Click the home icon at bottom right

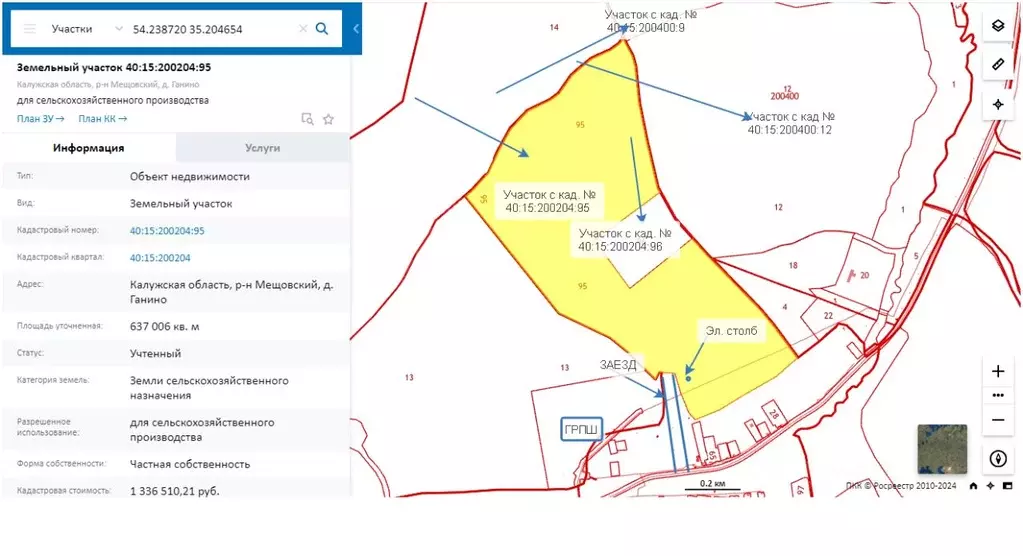(x=973, y=486)
